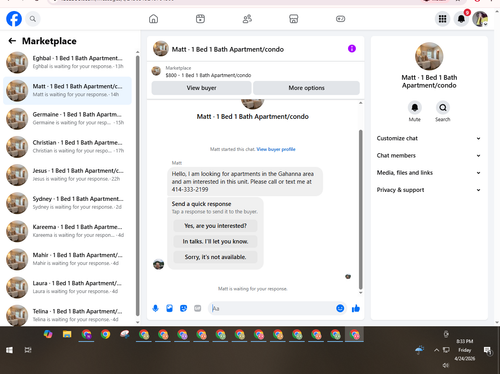Viewport: 500px width, 374px height.
Task: Expand Chat members section
Action: point(429,156)
